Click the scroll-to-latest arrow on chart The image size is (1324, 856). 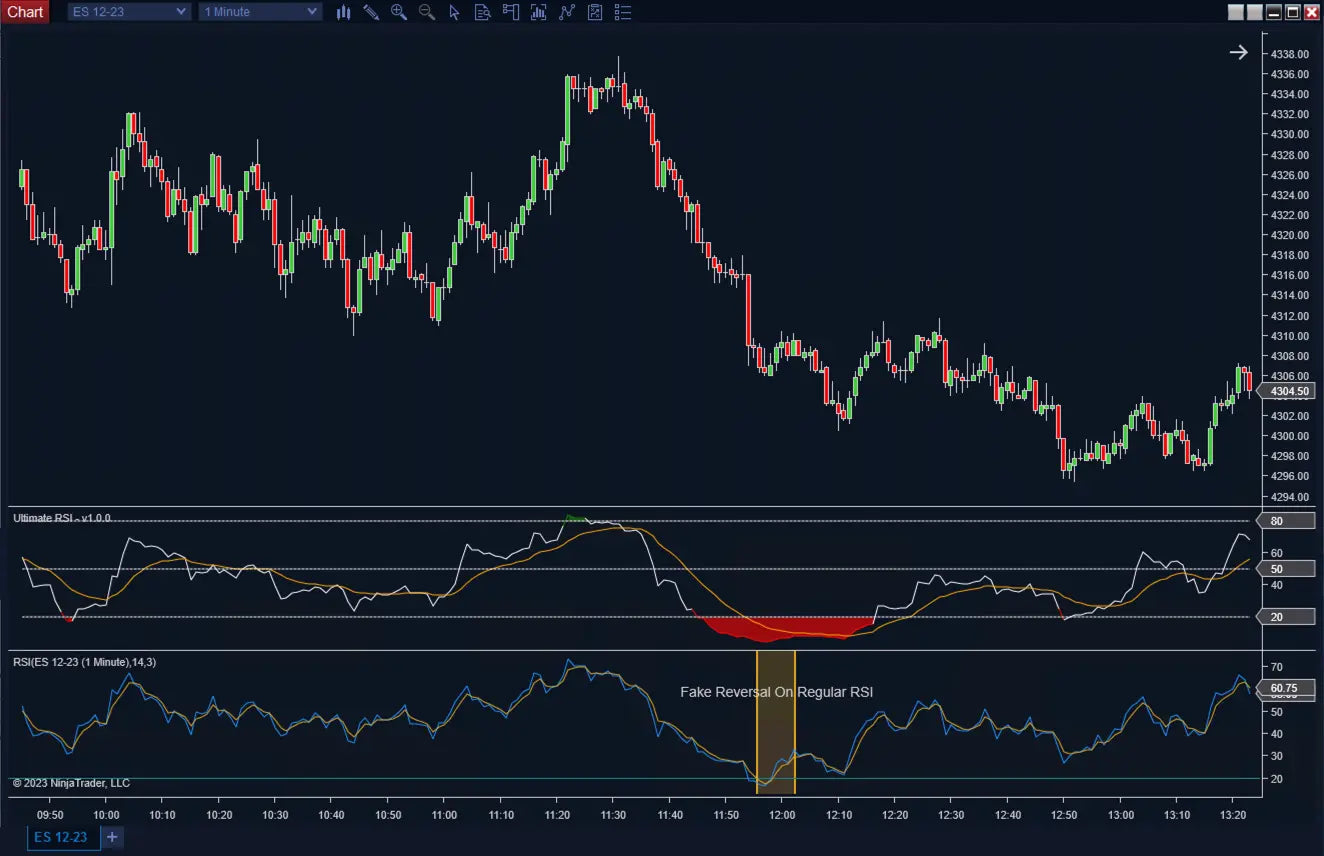[x=1238, y=53]
